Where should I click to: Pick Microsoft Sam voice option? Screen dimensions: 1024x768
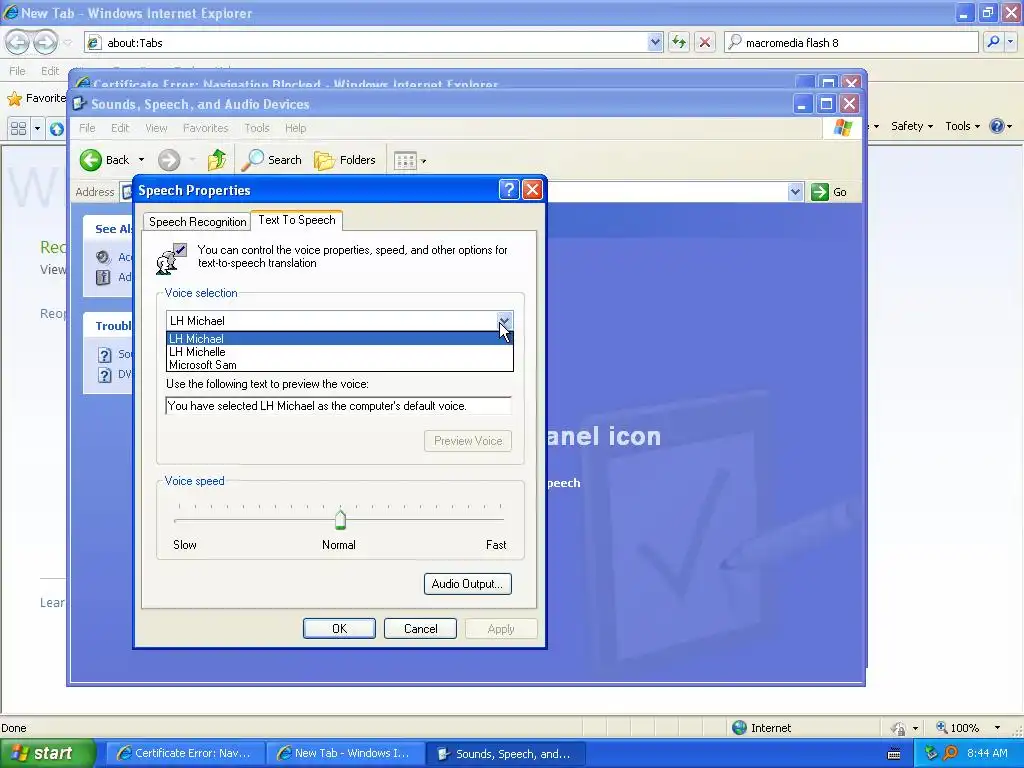[x=340, y=364]
